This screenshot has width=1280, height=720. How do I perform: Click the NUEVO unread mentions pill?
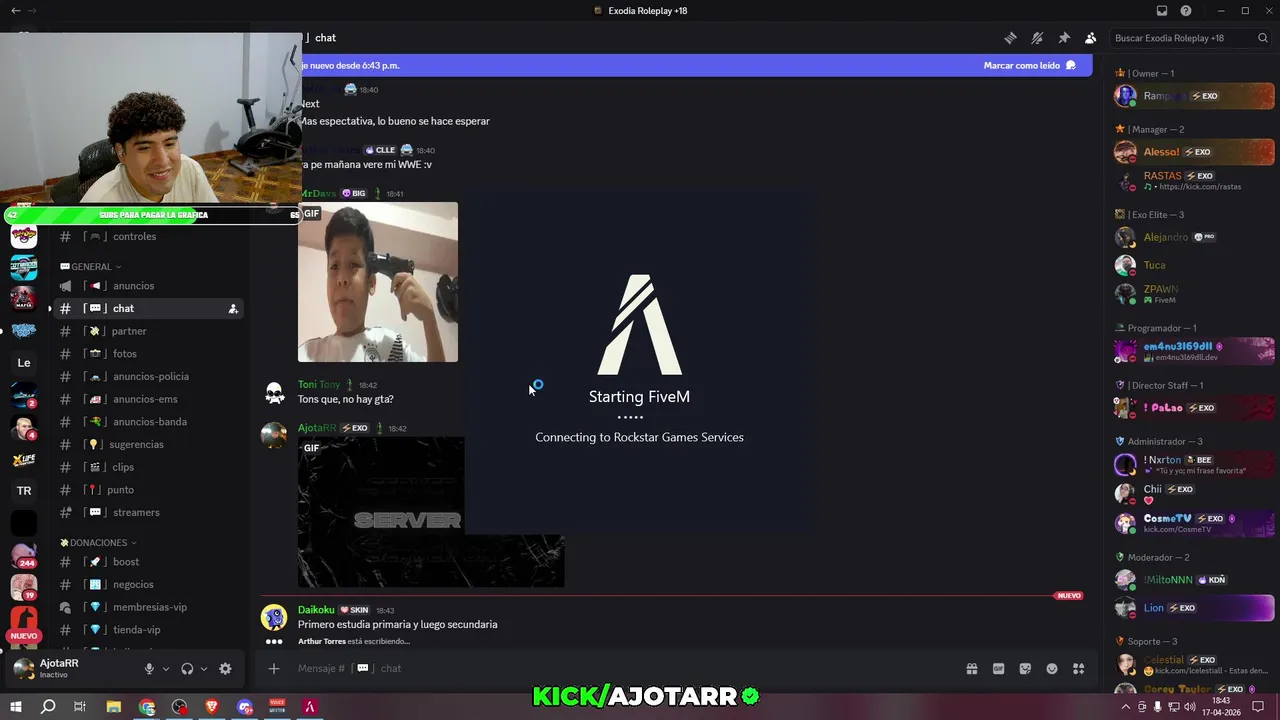tap(24, 636)
